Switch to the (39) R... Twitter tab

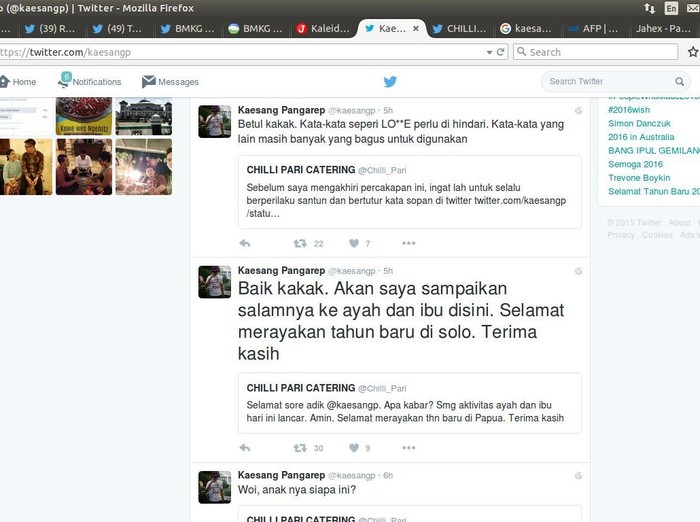coord(50,29)
